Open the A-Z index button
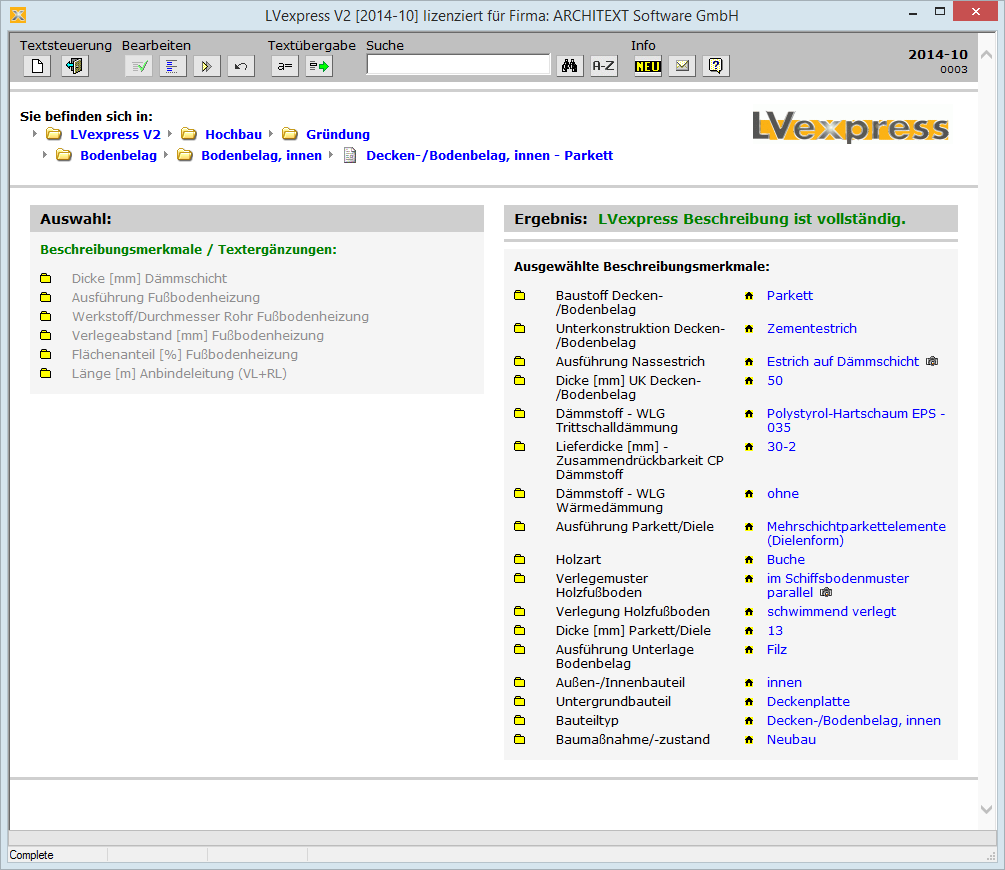The width and height of the screenshot is (1005, 870). pyautogui.click(x=604, y=66)
